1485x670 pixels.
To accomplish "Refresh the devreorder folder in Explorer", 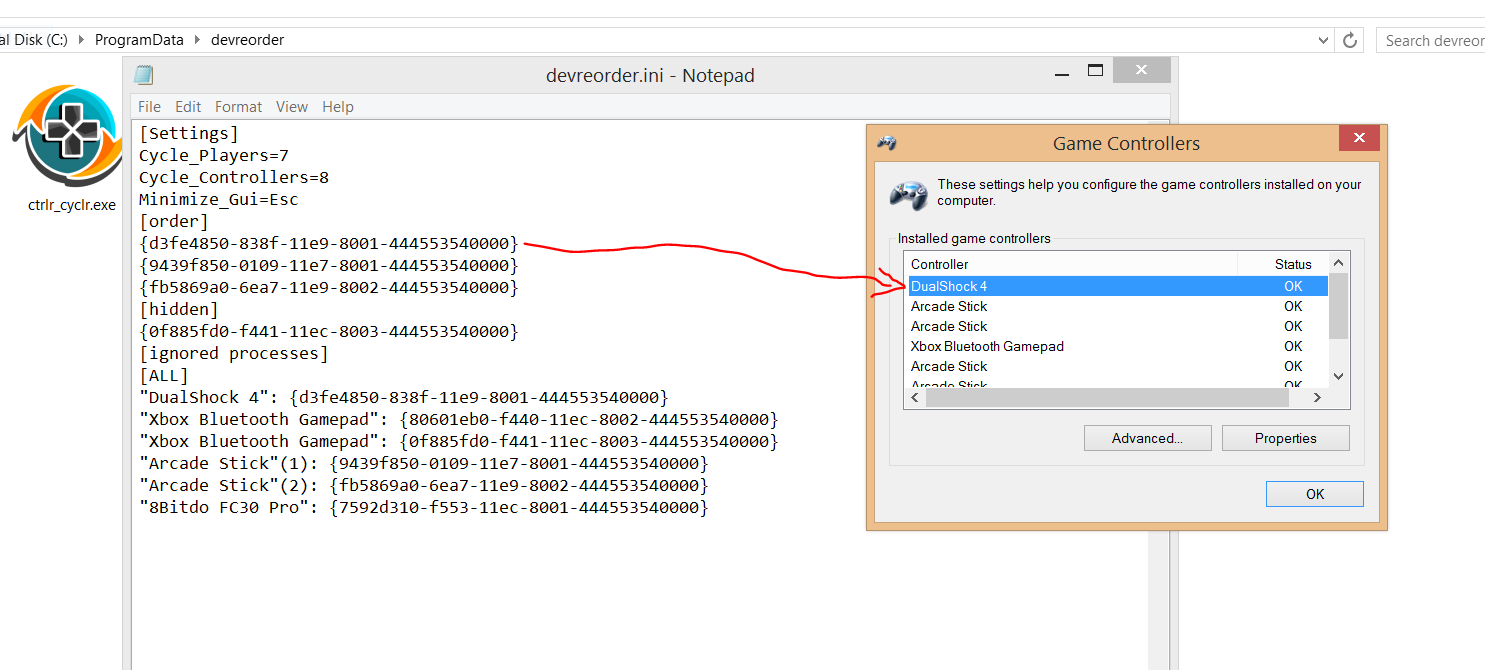I will click(1350, 40).
